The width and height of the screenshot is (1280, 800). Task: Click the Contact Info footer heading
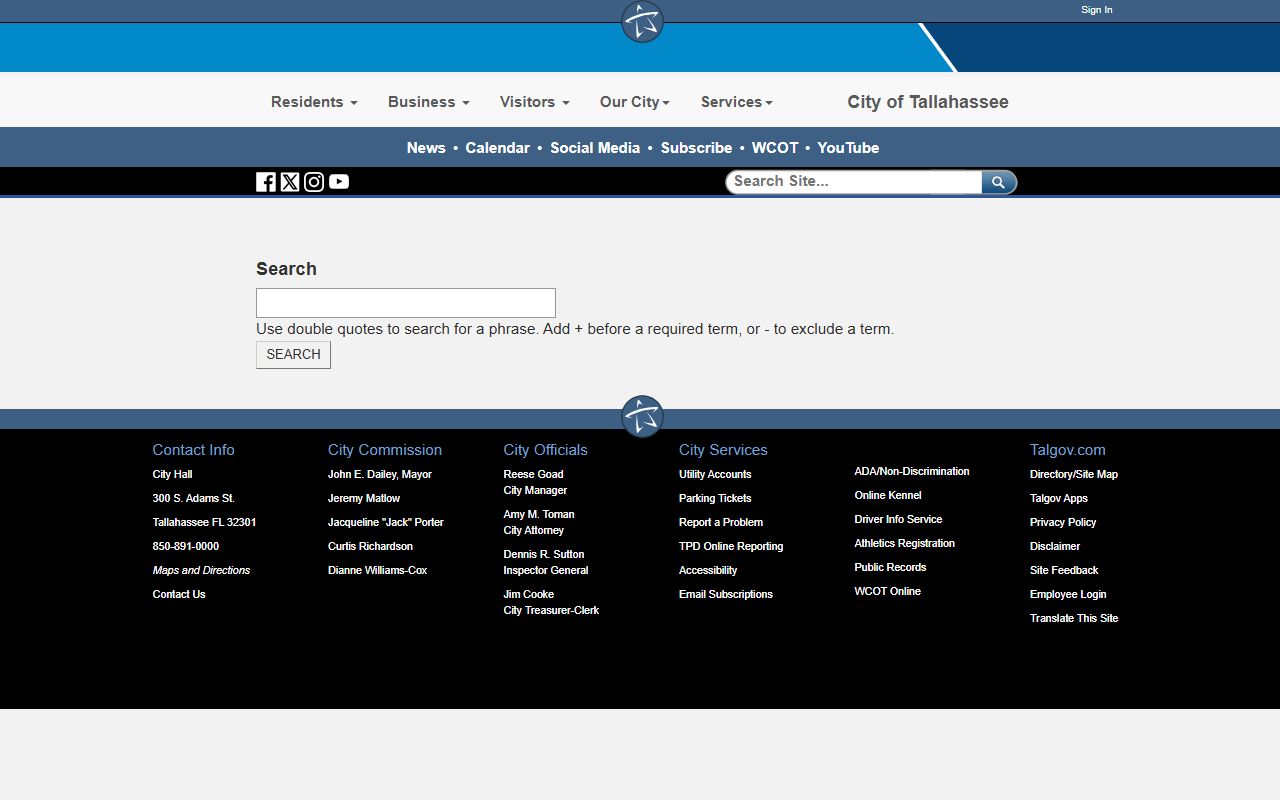tap(193, 450)
